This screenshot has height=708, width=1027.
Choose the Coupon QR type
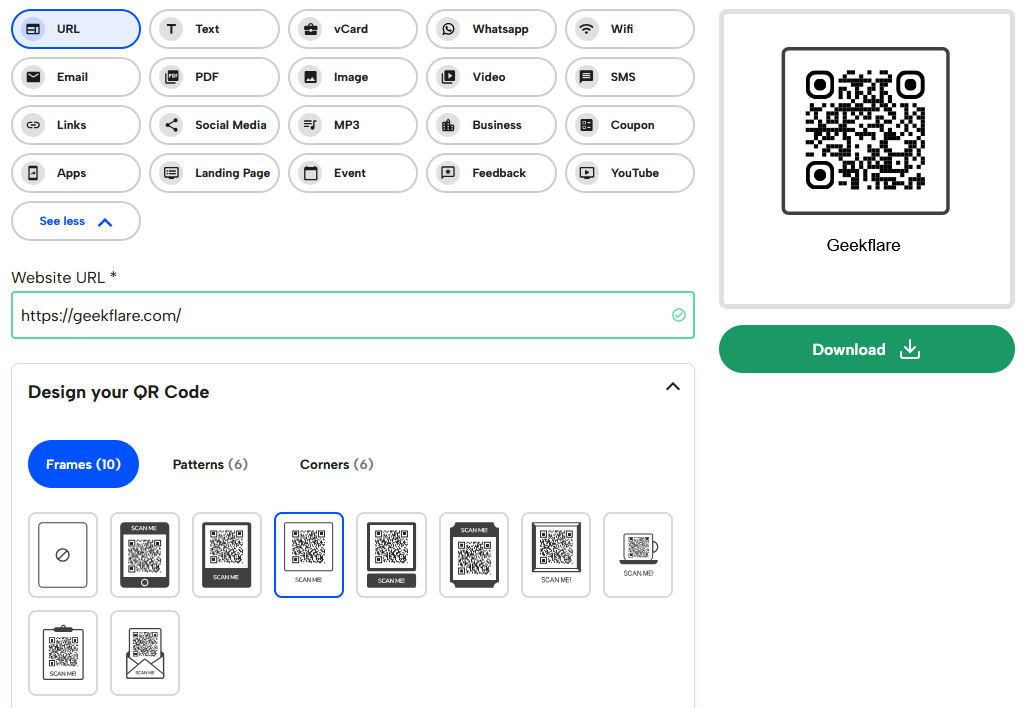tap(630, 125)
